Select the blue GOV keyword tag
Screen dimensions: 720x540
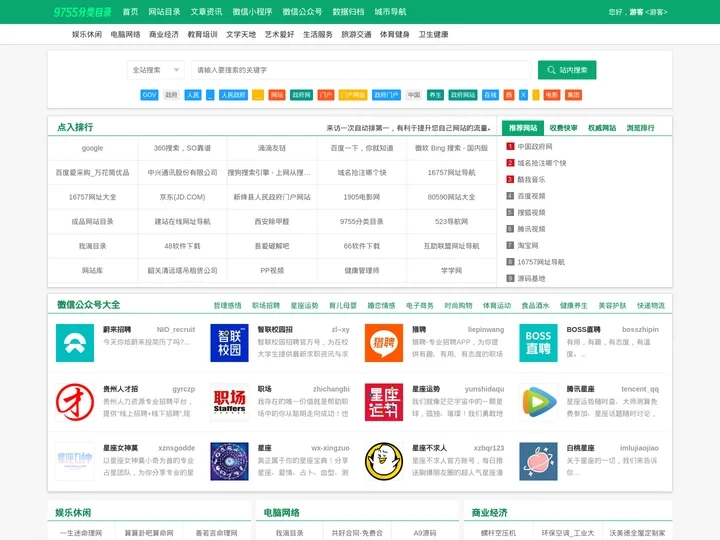pyautogui.click(x=149, y=95)
